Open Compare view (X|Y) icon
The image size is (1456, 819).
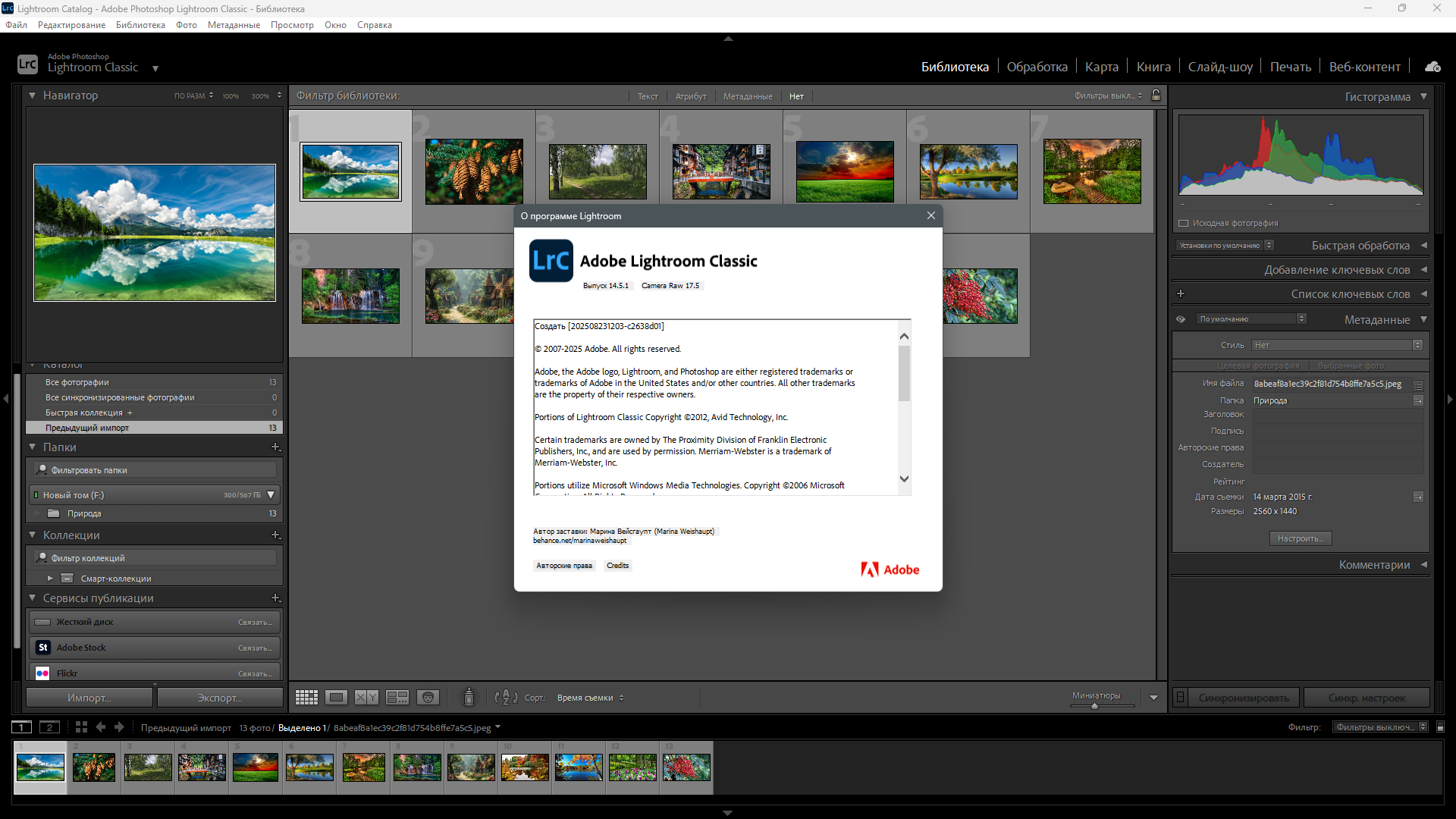pyautogui.click(x=367, y=697)
